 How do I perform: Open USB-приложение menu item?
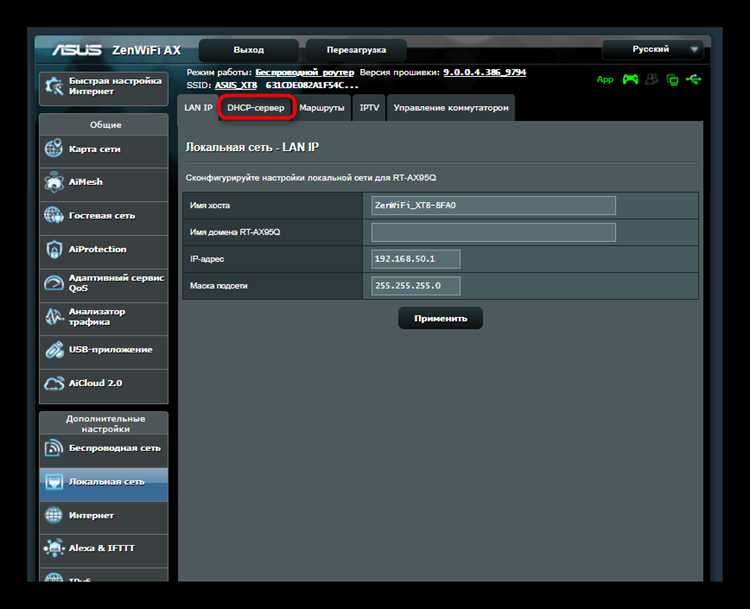104,350
